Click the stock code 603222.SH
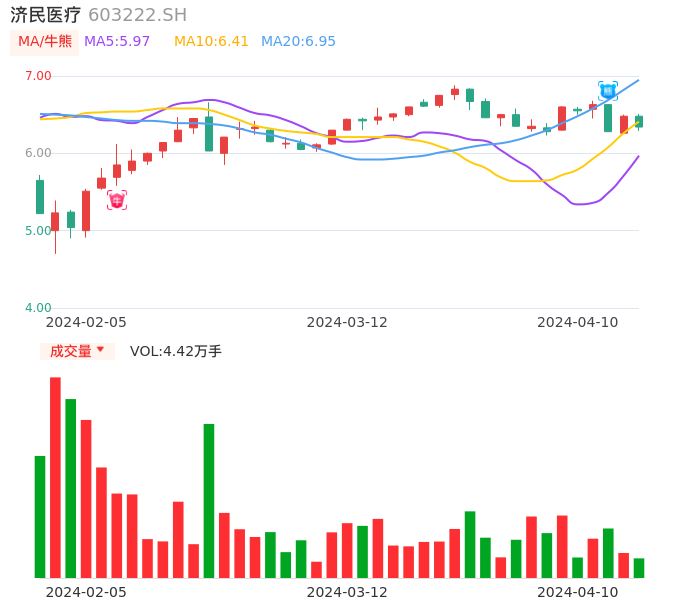This screenshot has width=686, height=606. (x=137, y=15)
